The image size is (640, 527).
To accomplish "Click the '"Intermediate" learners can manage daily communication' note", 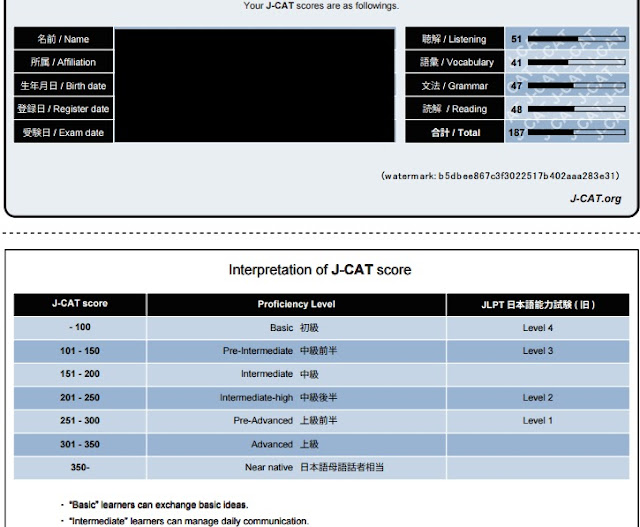I will pyautogui.click(x=189, y=521).
